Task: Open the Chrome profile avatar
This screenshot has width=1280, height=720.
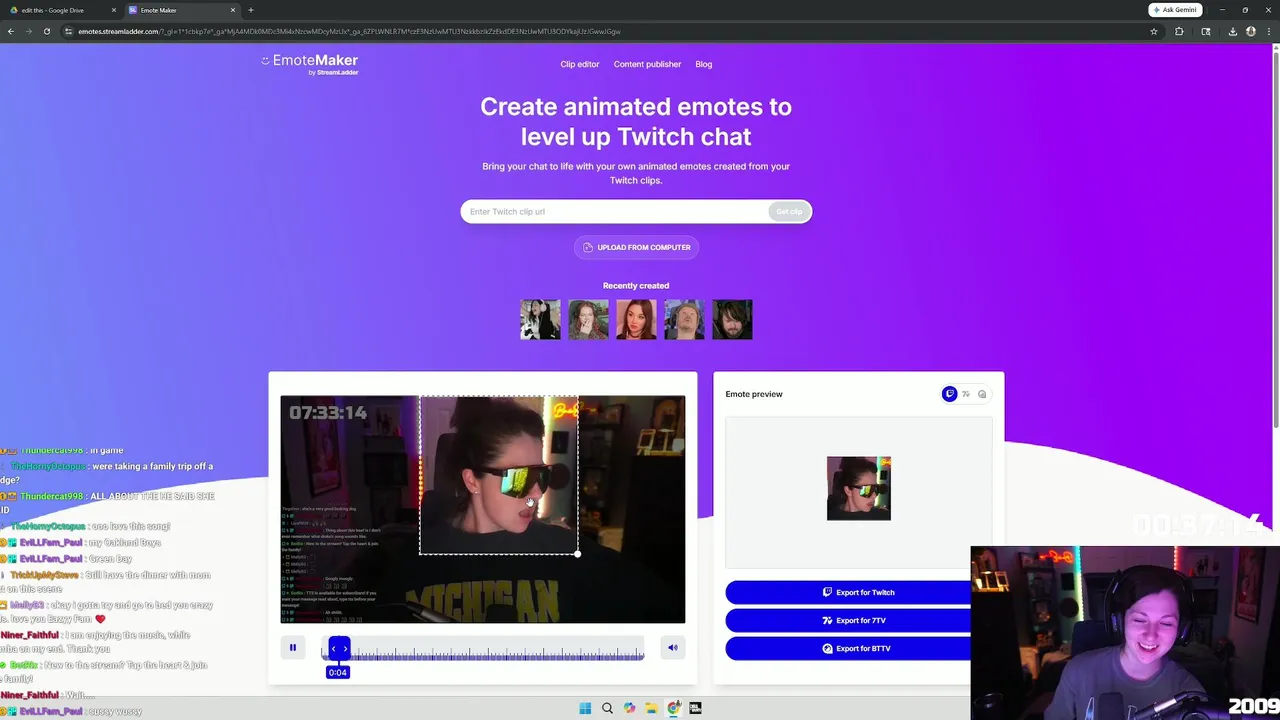Action: (x=1250, y=31)
